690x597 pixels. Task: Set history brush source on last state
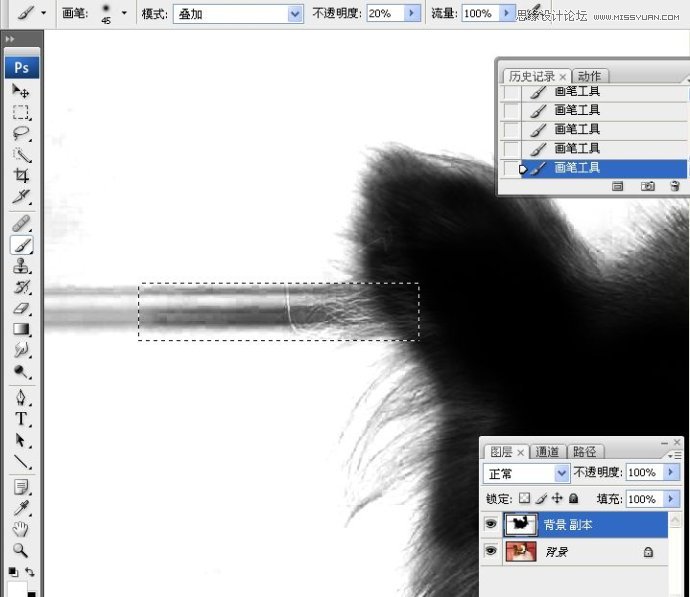click(x=511, y=168)
